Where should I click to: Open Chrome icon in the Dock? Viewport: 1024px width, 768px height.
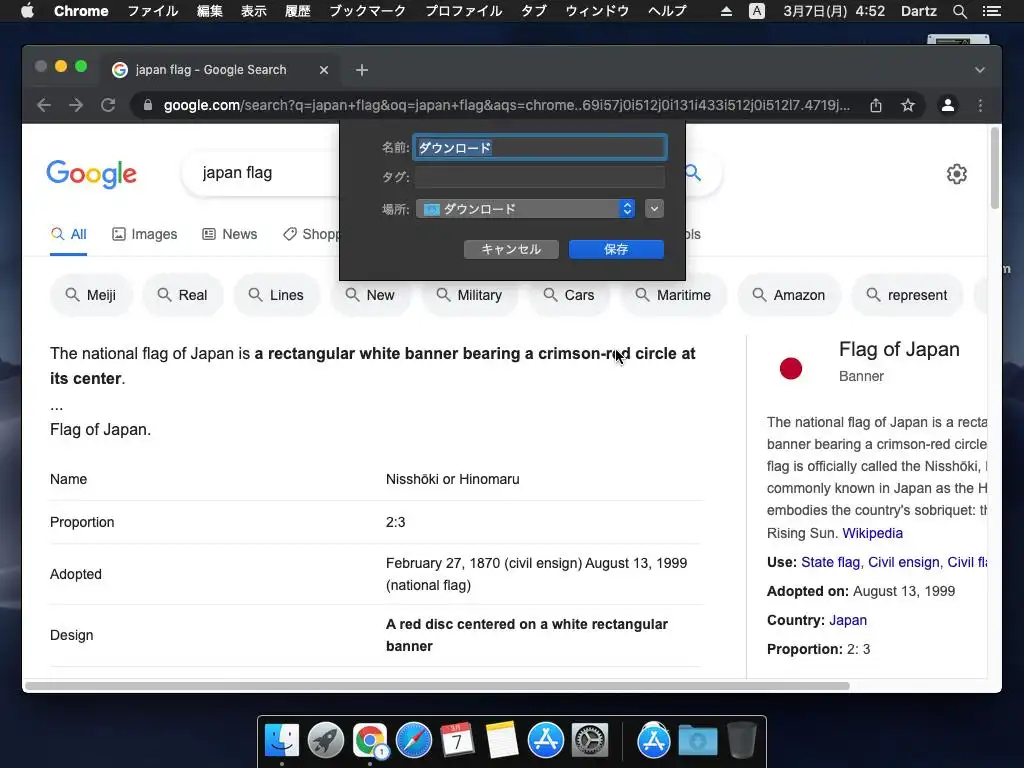click(370, 741)
